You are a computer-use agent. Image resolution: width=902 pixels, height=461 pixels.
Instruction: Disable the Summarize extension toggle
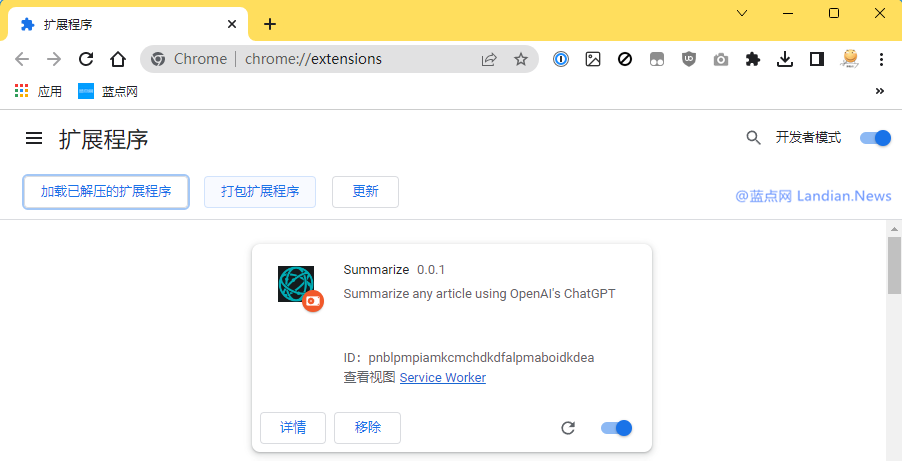tap(616, 428)
